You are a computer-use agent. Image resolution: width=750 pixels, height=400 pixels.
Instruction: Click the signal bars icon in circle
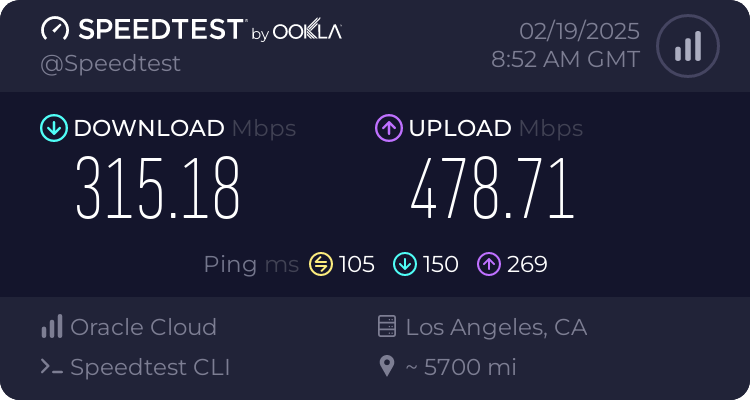click(687, 46)
